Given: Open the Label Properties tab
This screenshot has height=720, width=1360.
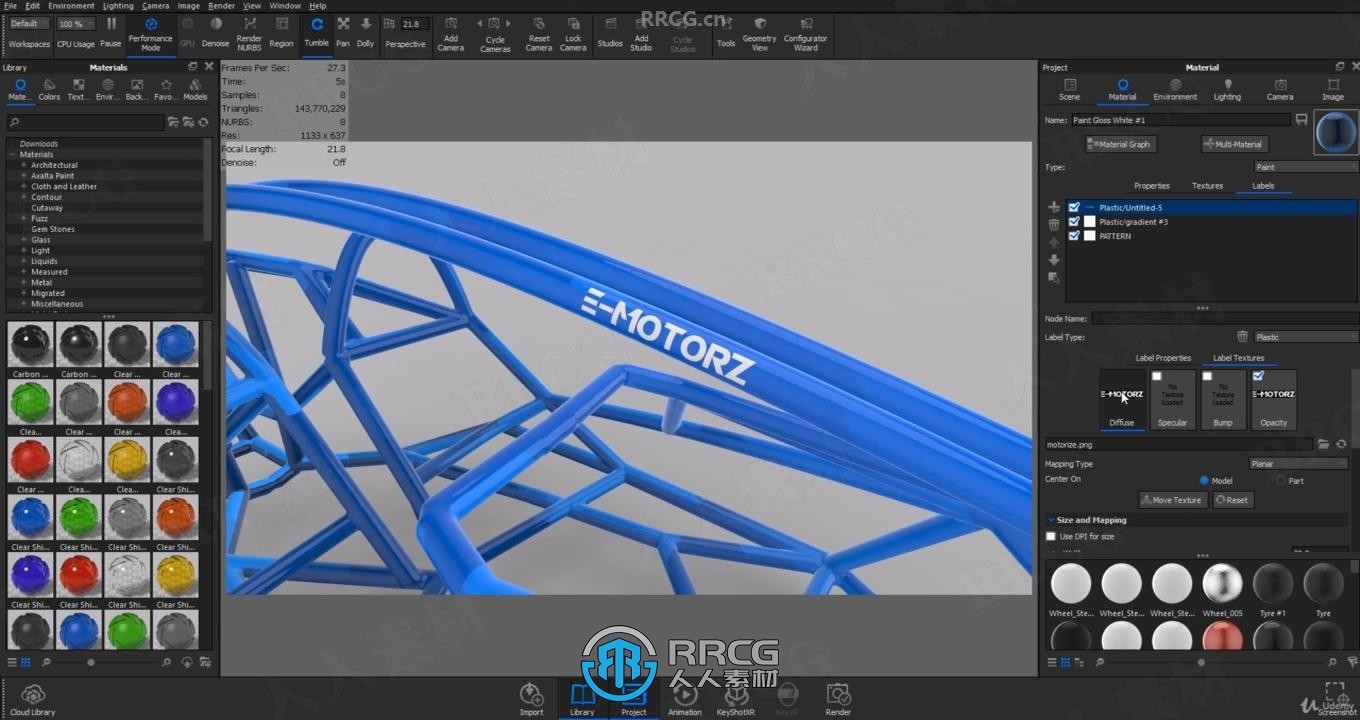Looking at the screenshot, I should (x=1163, y=358).
